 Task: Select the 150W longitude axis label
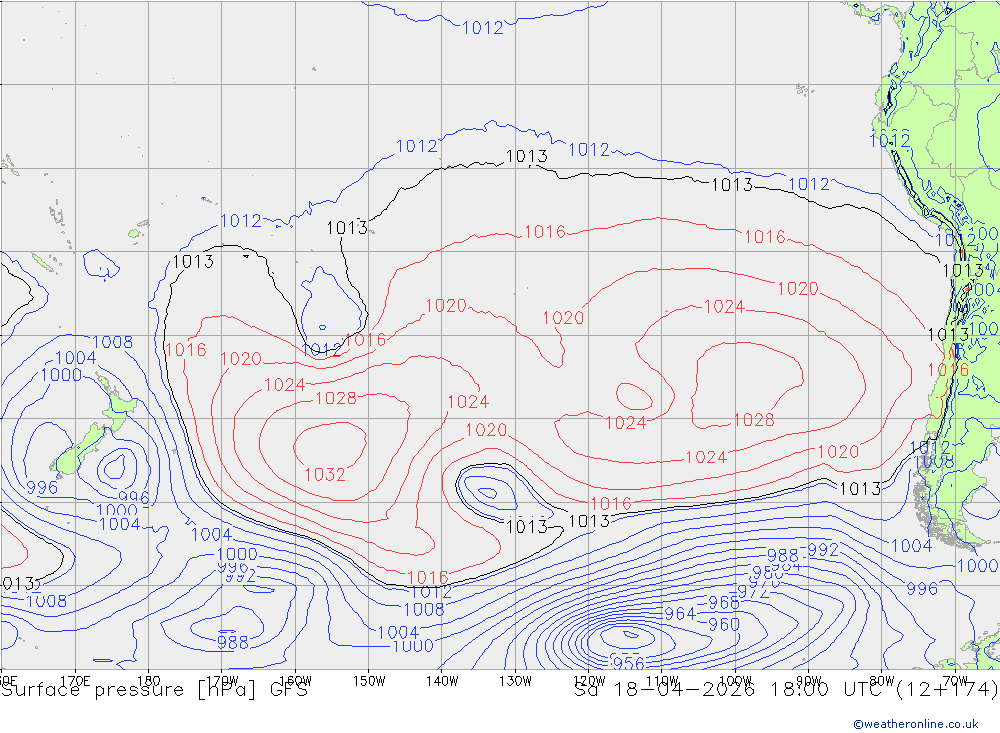point(369,681)
